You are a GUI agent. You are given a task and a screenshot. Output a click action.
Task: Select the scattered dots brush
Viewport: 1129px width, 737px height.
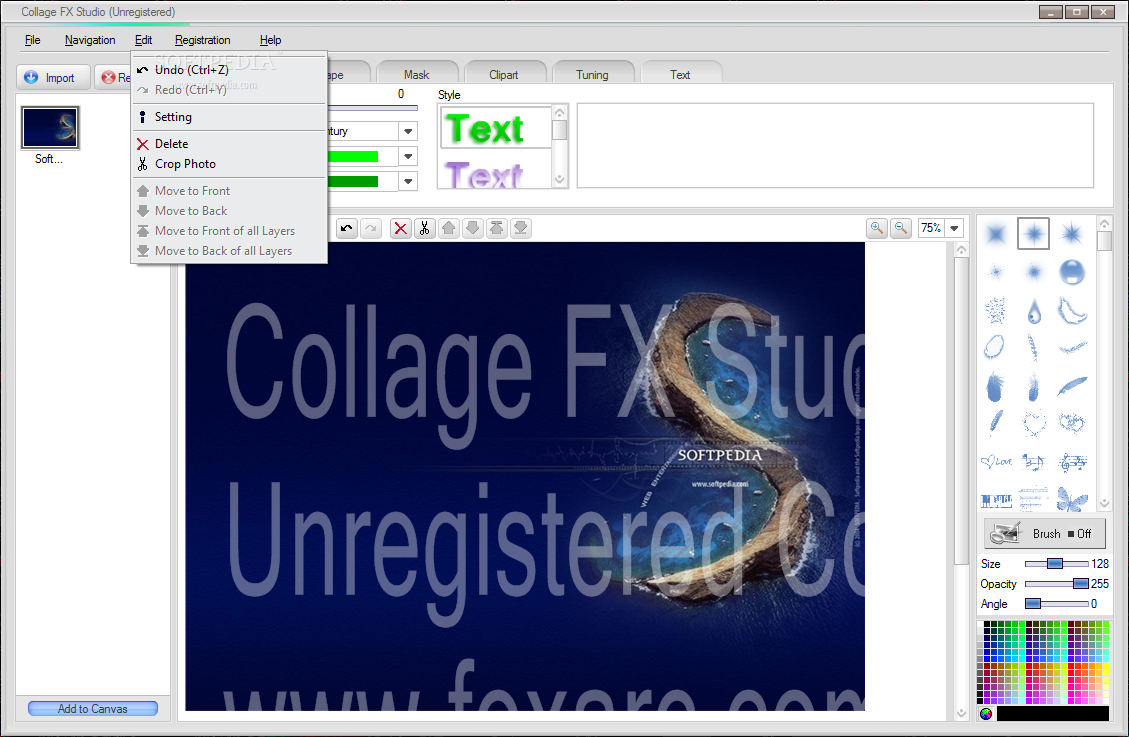[x=996, y=311]
